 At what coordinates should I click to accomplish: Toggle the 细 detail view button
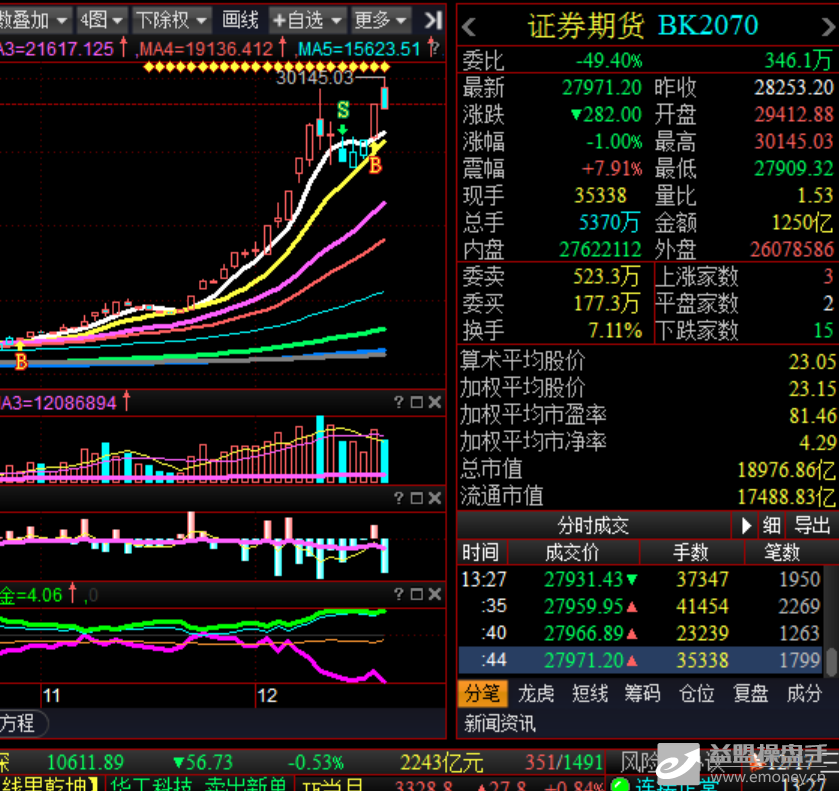click(x=771, y=525)
